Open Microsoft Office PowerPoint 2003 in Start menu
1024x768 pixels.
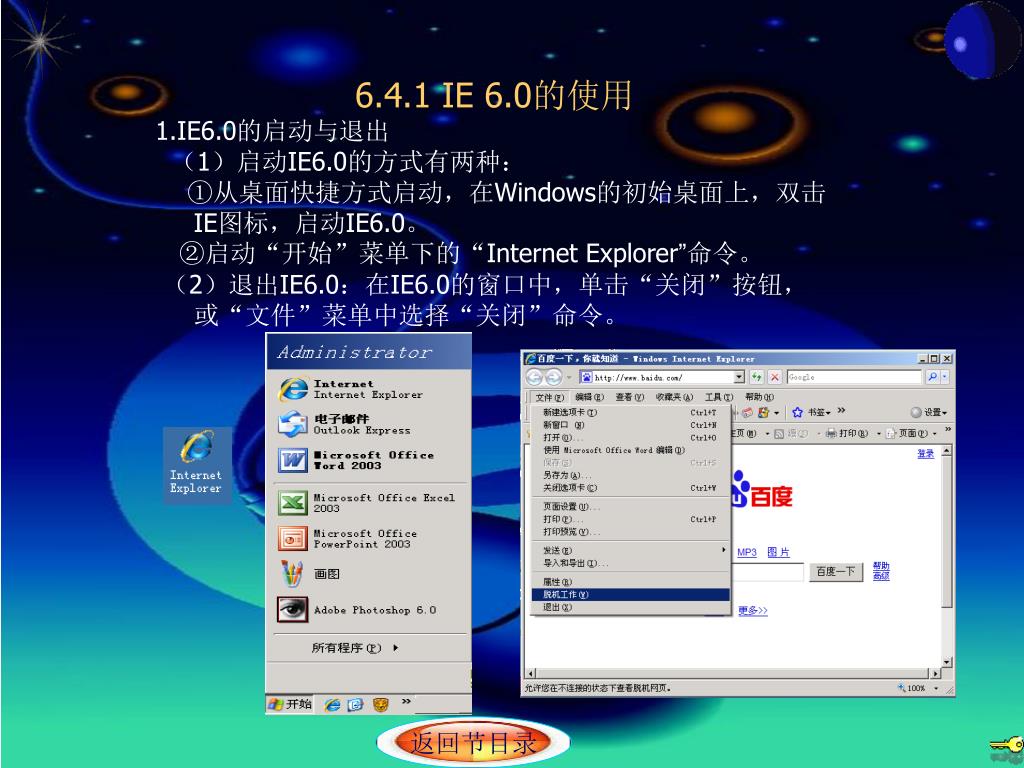coord(369,538)
